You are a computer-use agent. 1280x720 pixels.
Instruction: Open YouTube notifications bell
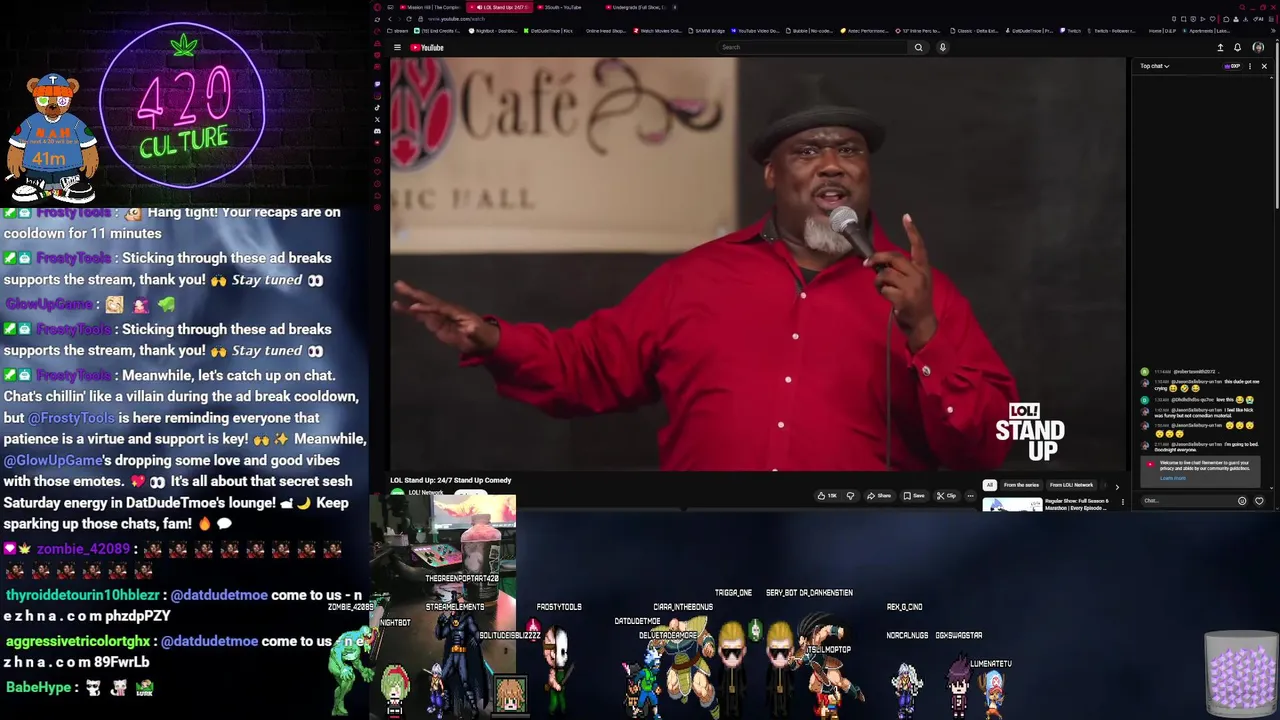[1238, 47]
